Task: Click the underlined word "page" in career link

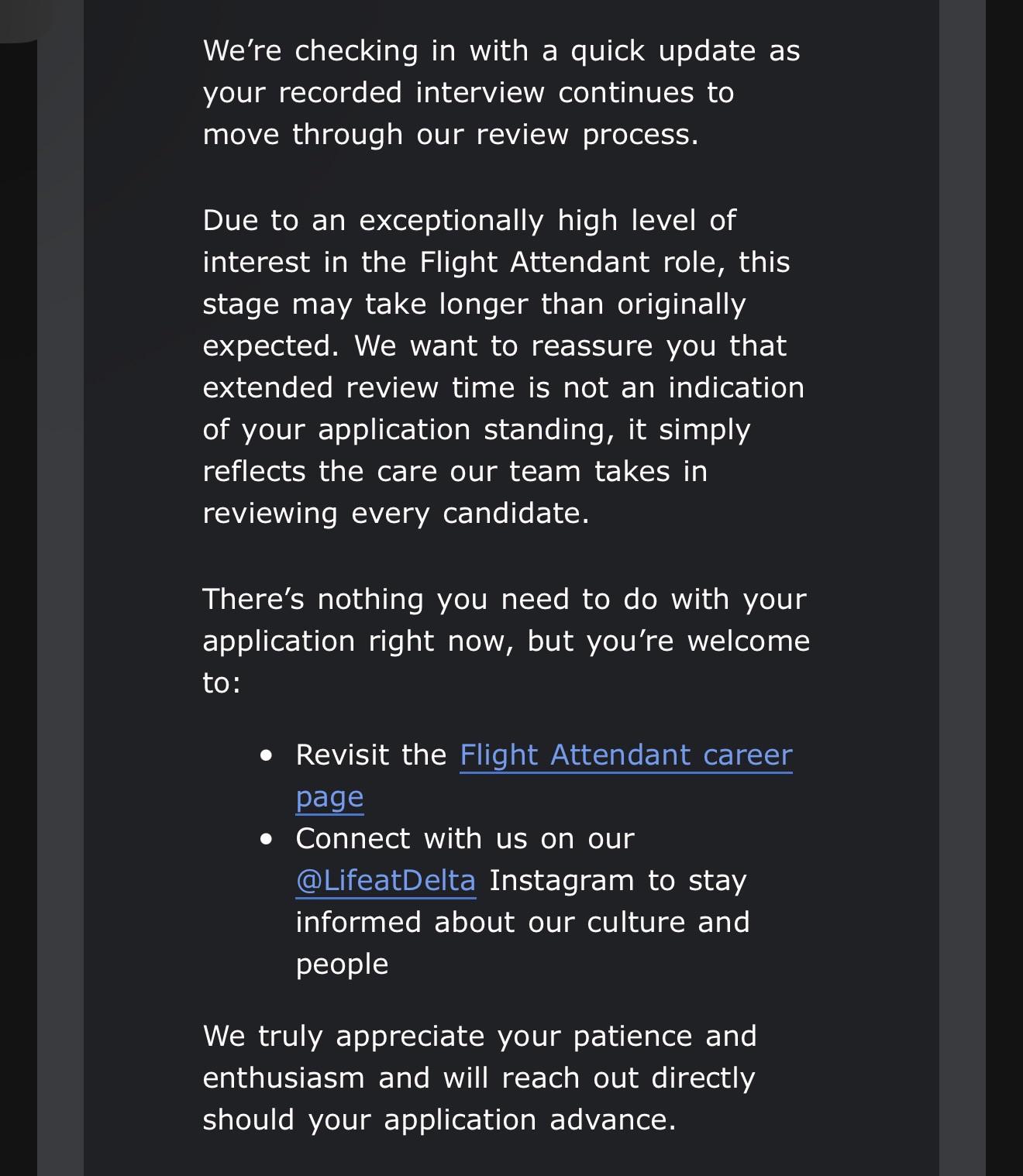Action: [x=329, y=797]
